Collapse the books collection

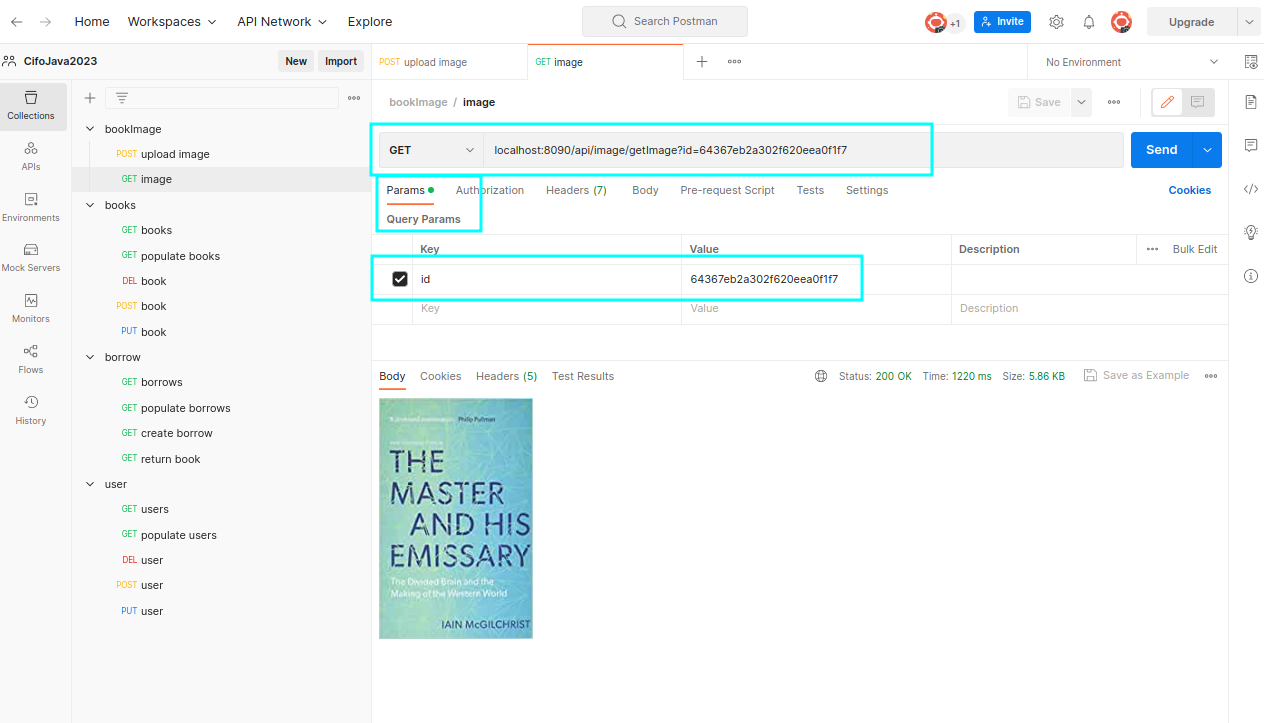[x=90, y=205]
